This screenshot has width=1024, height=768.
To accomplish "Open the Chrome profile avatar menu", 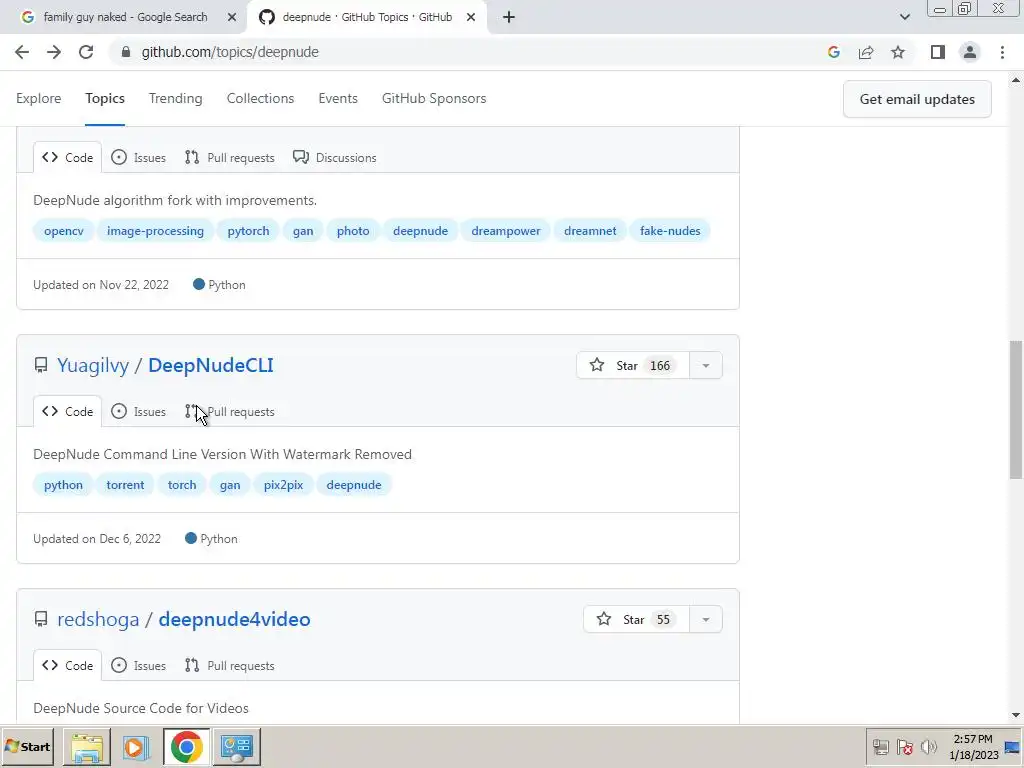I will [x=970, y=52].
